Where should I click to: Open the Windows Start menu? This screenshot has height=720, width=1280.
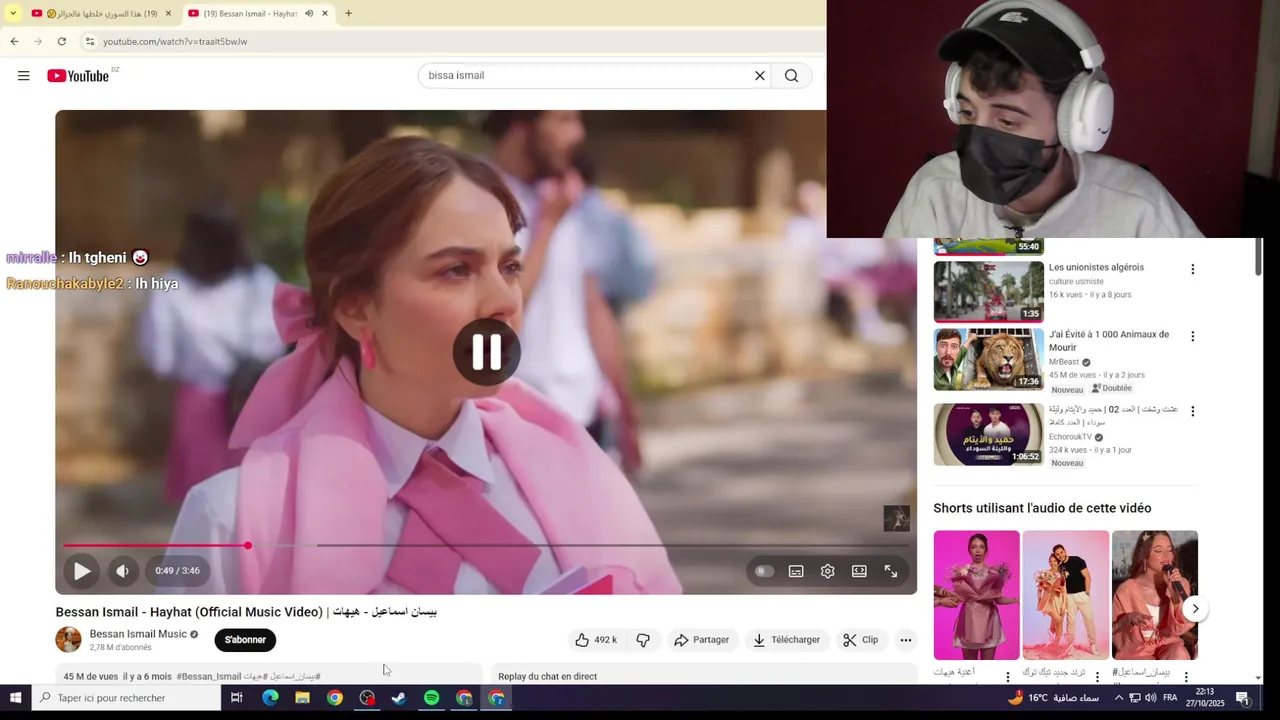pos(16,698)
